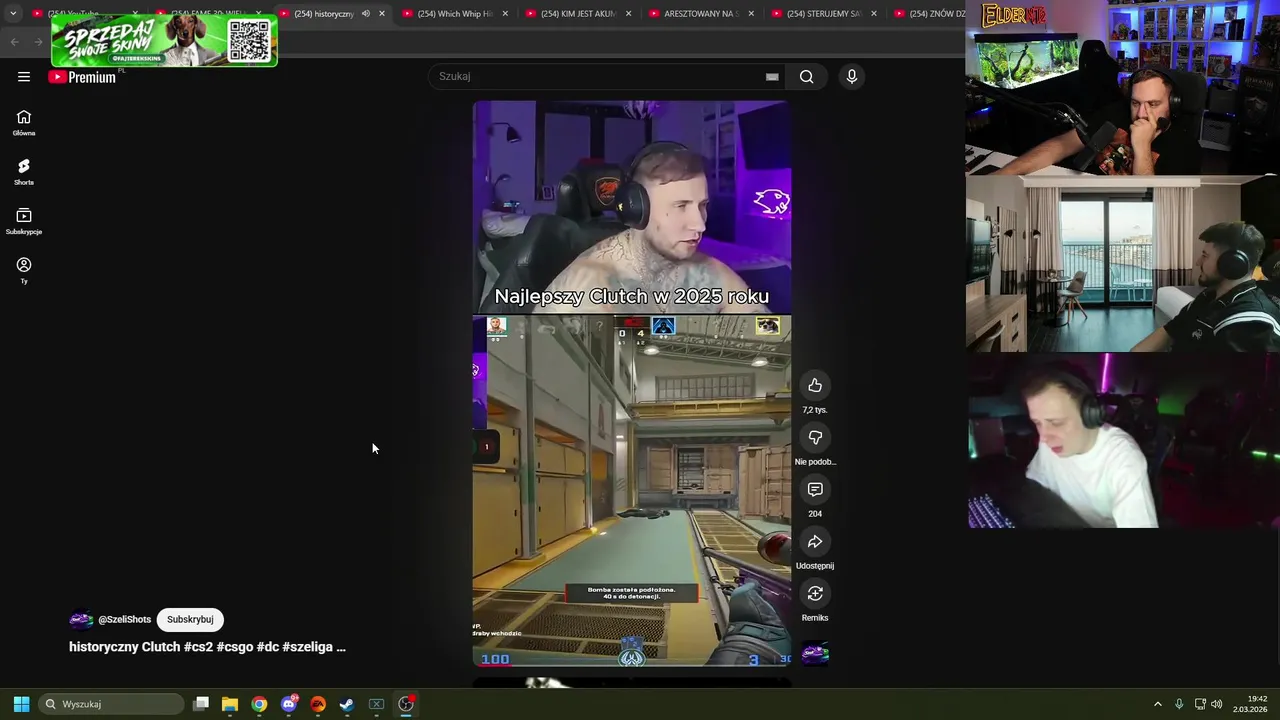1280x720 pixels.
Task: Open the Windows Start menu
Action: [21, 704]
